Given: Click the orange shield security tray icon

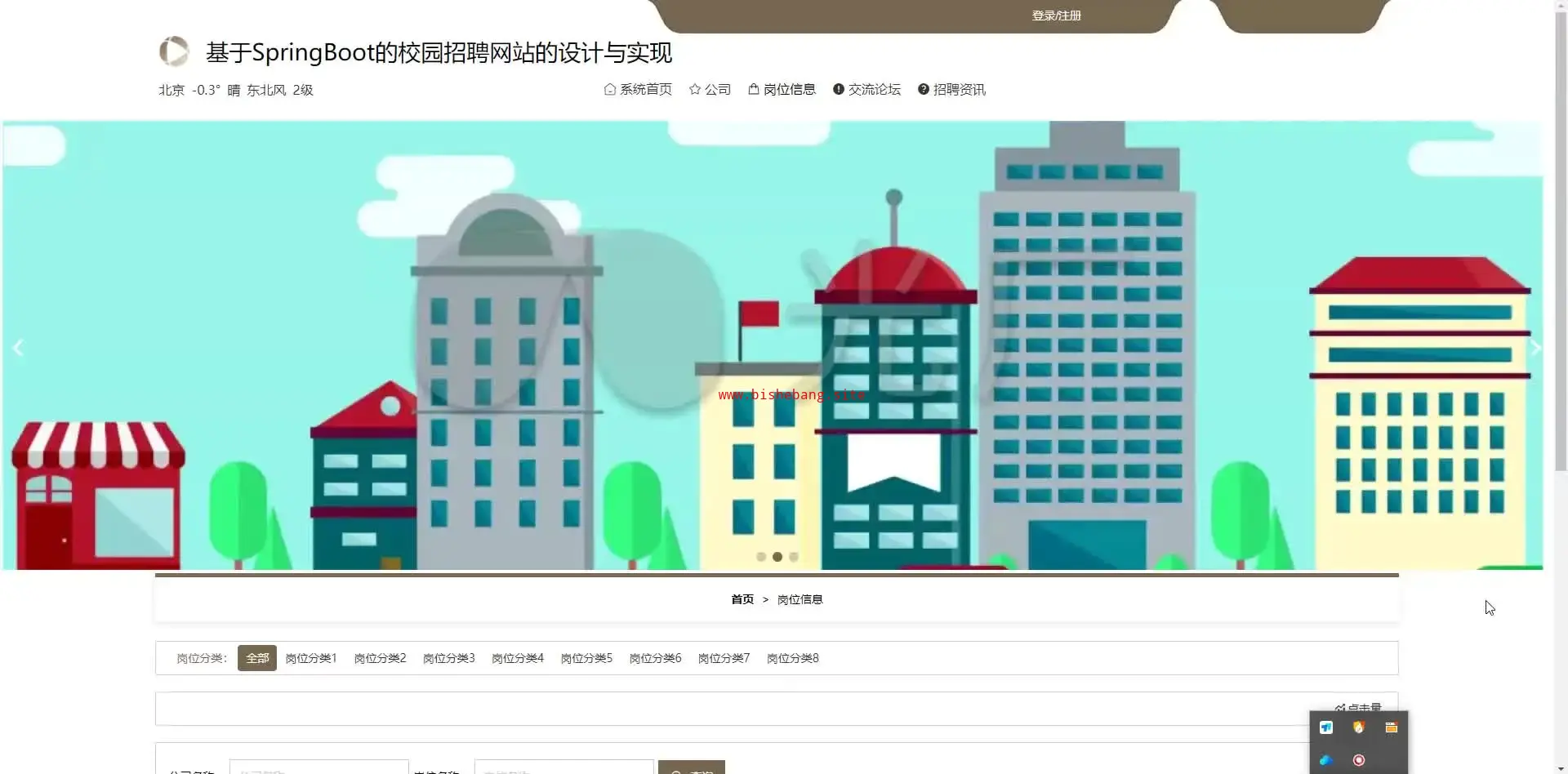Looking at the screenshot, I should tap(1359, 727).
